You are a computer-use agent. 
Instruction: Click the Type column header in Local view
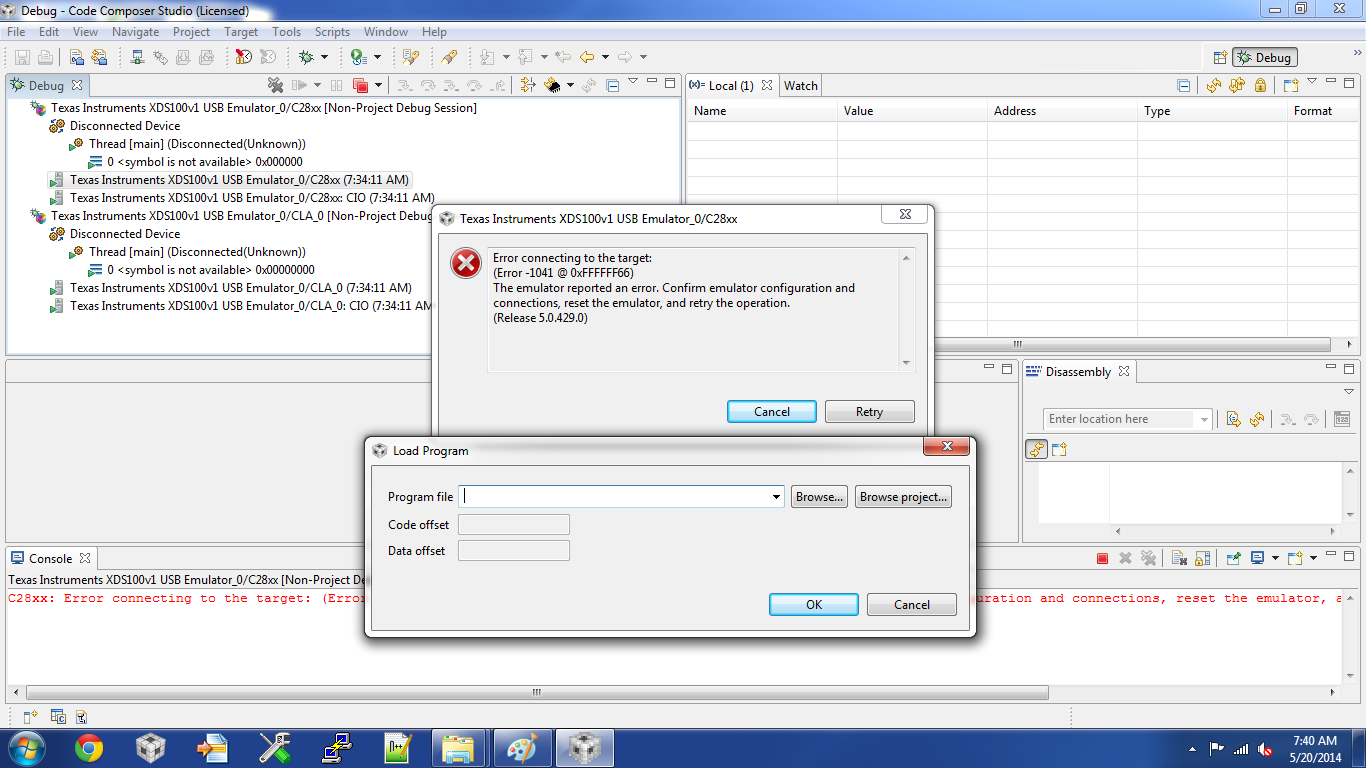(1212, 111)
